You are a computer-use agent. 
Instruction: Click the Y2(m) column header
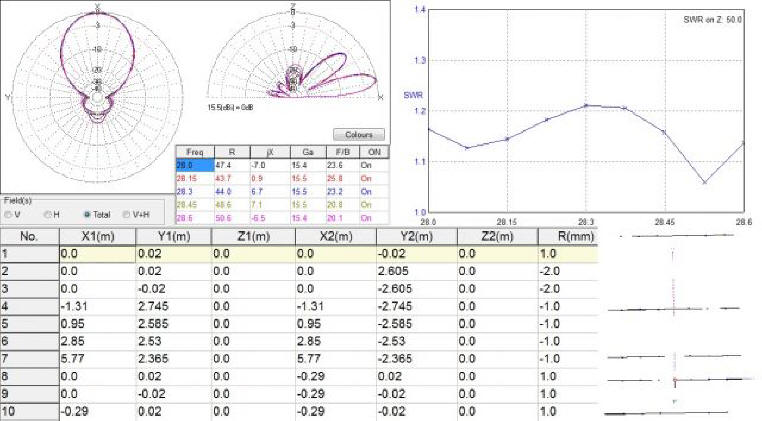click(x=416, y=237)
